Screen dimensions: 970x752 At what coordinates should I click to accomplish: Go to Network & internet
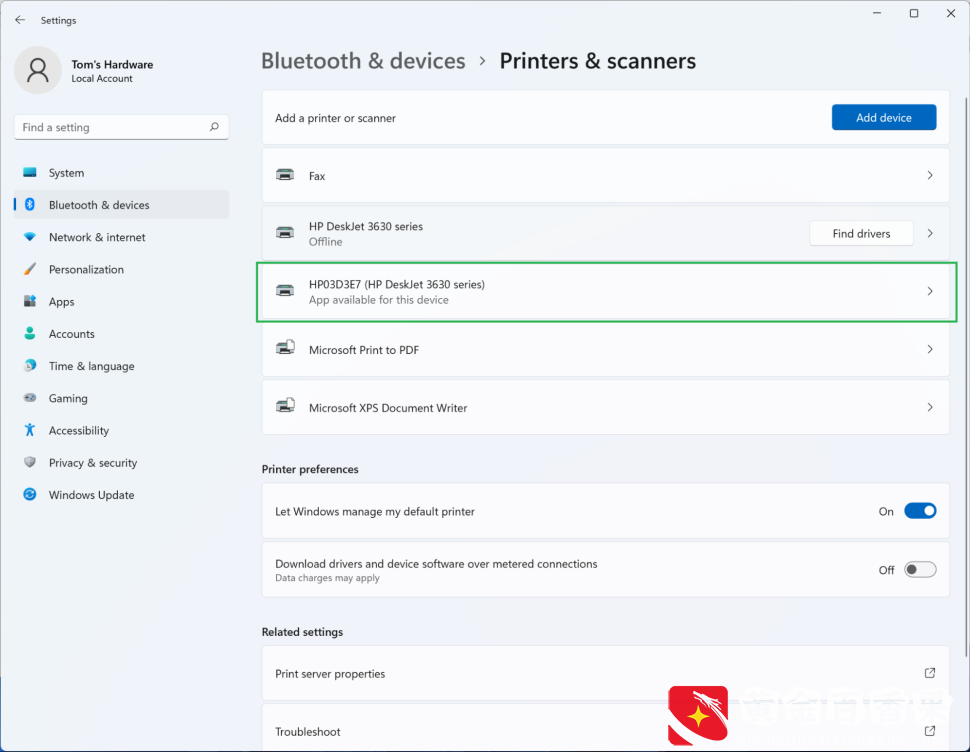121,237
